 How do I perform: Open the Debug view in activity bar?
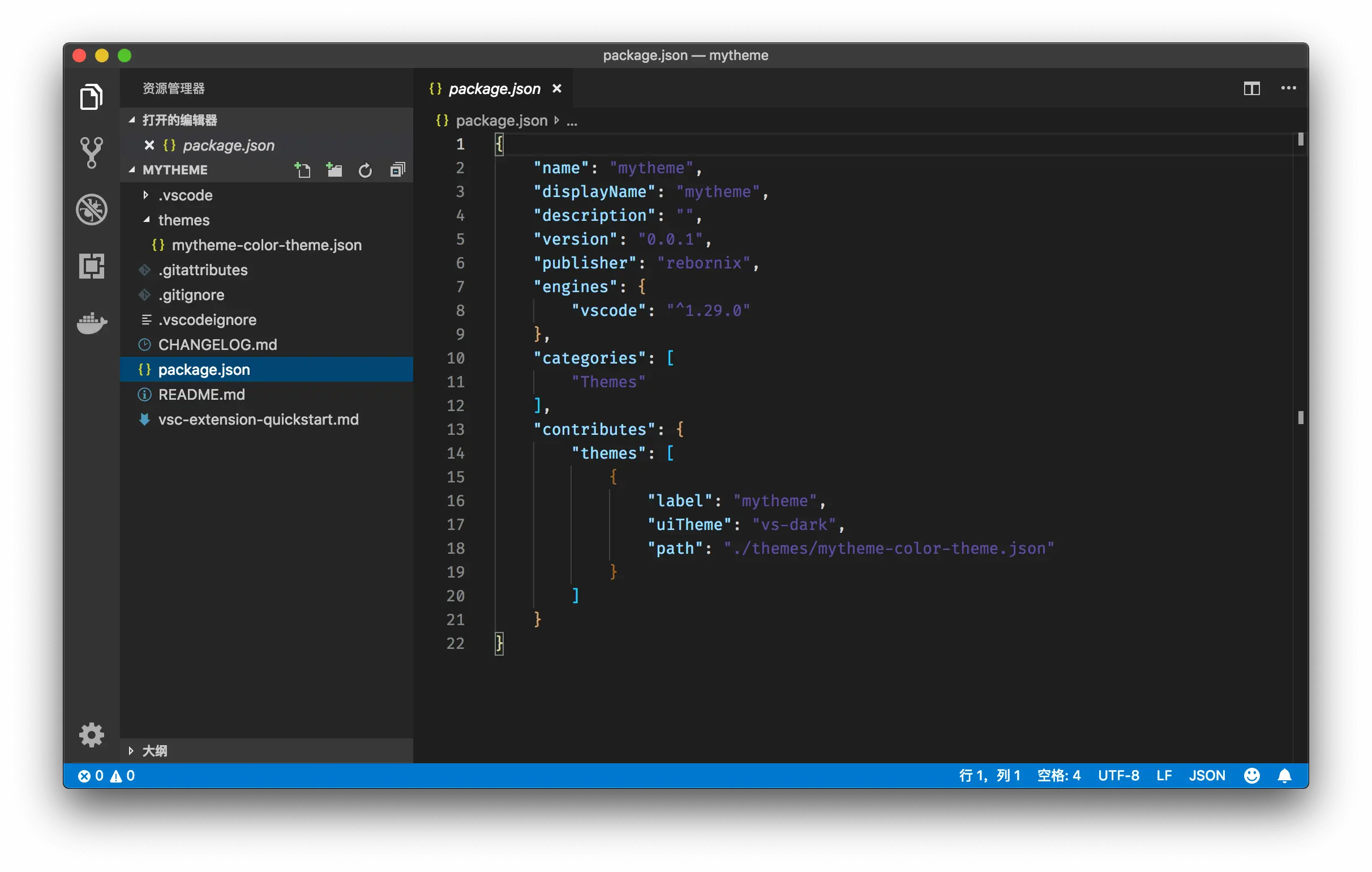[91, 210]
